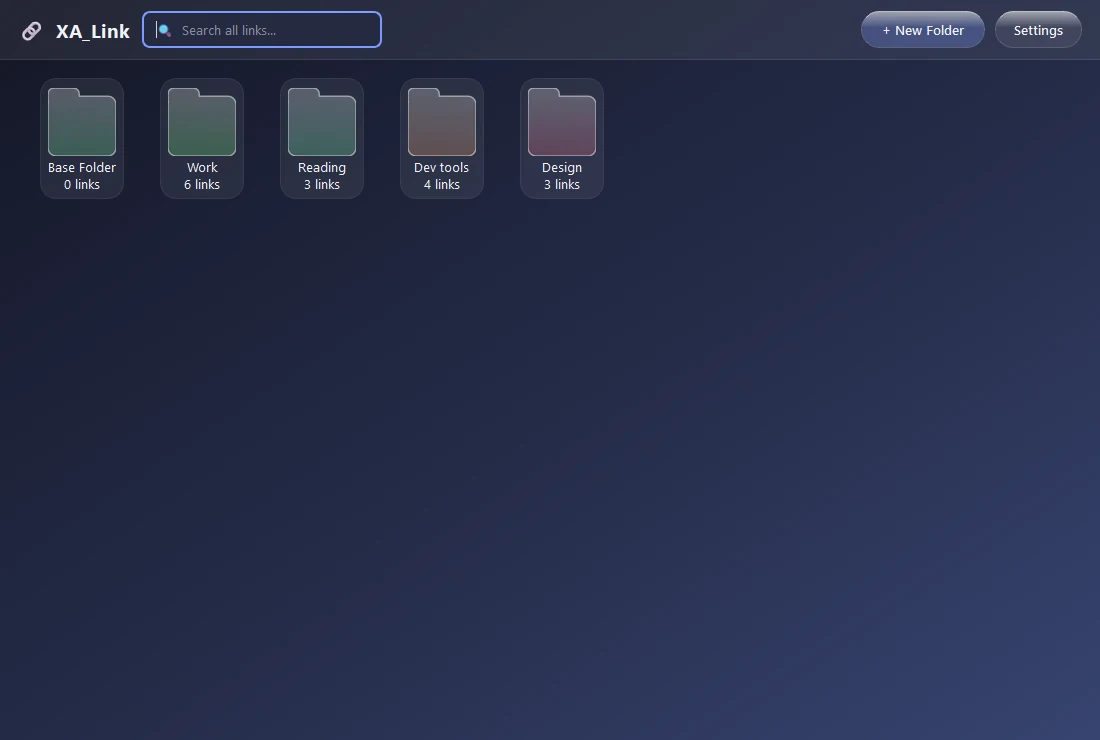The width and height of the screenshot is (1100, 740).
Task: Open the Reading folder icon
Action: click(322, 122)
